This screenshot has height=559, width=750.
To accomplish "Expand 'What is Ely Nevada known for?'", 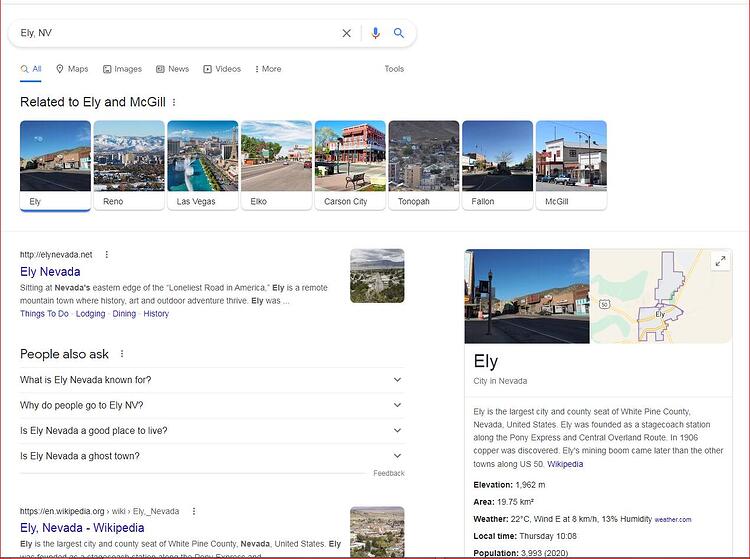I will pyautogui.click(x=212, y=380).
